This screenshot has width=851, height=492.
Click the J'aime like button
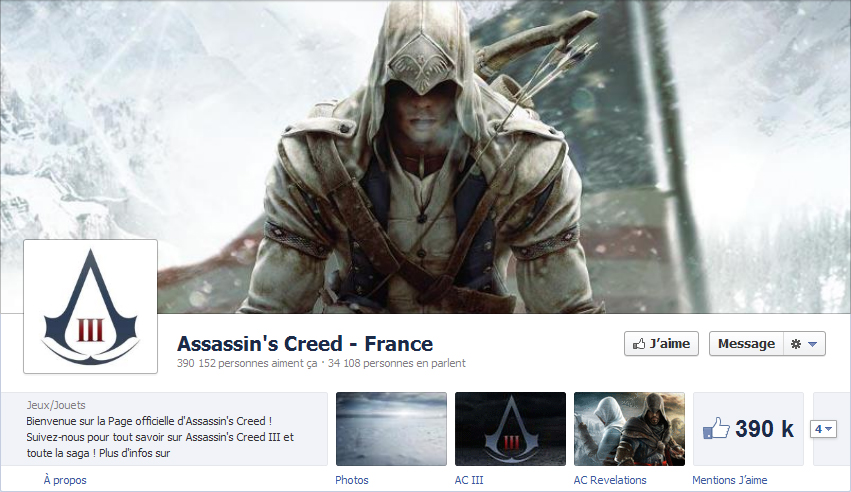coord(661,344)
